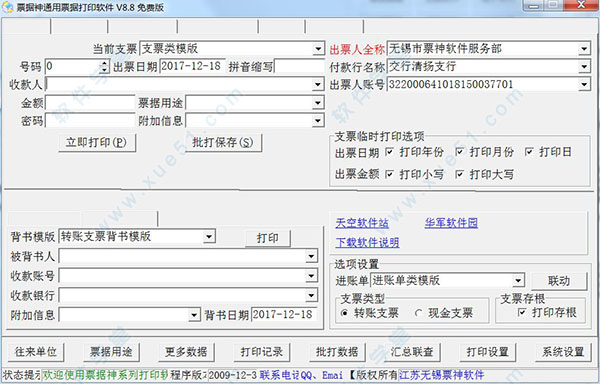Open 收款人 dropdown arrow

(318, 85)
